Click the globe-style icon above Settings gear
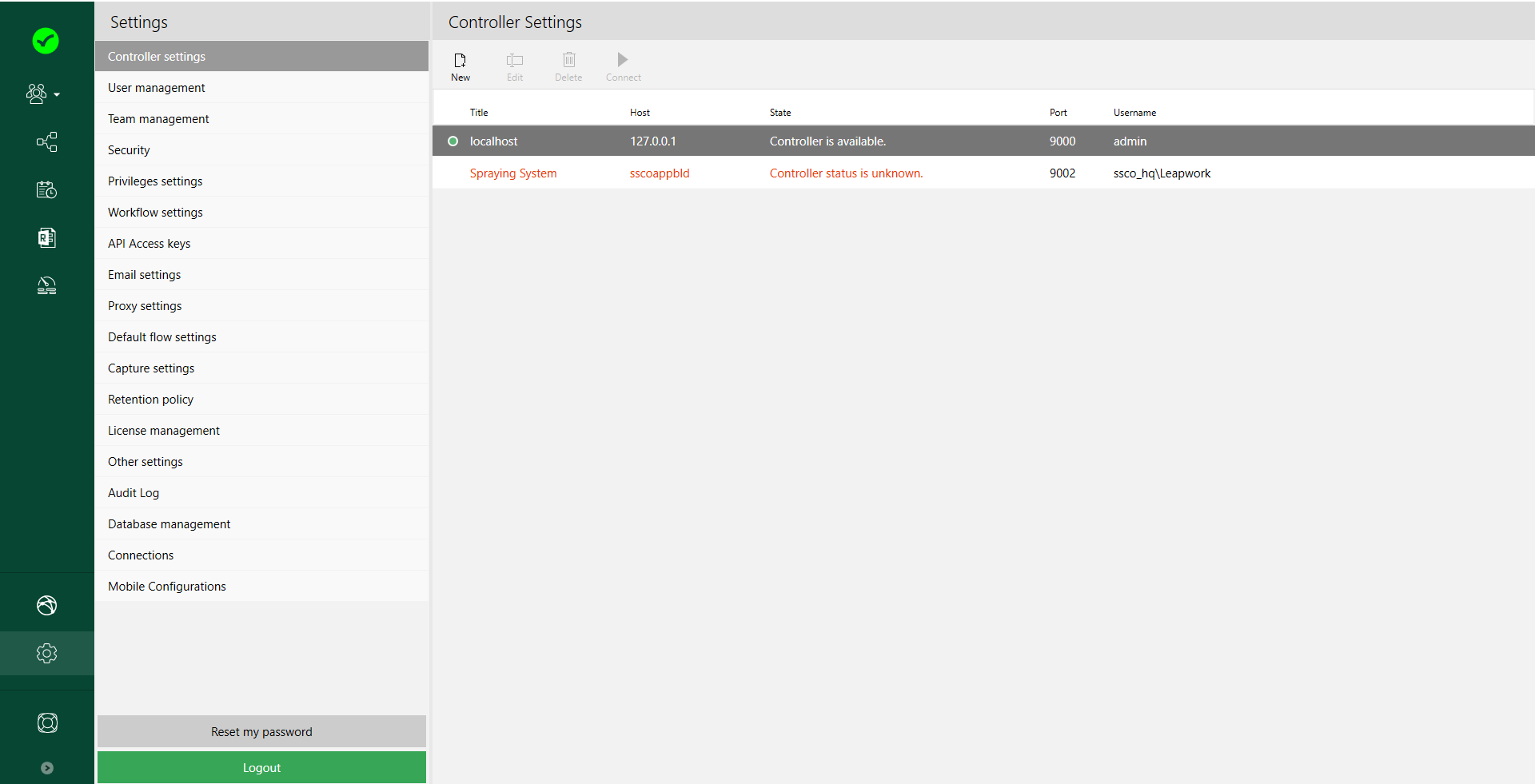The height and width of the screenshot is (784, 1535). pos(46,606)
